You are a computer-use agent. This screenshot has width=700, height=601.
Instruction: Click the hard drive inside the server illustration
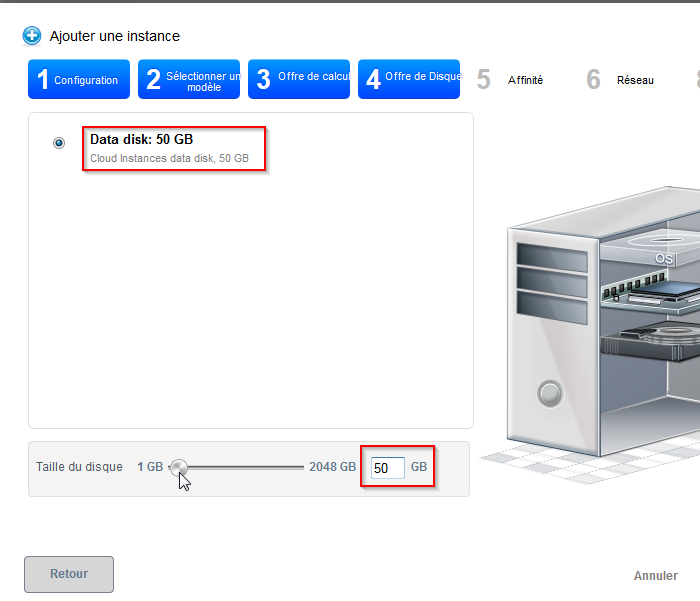point(655,343)
